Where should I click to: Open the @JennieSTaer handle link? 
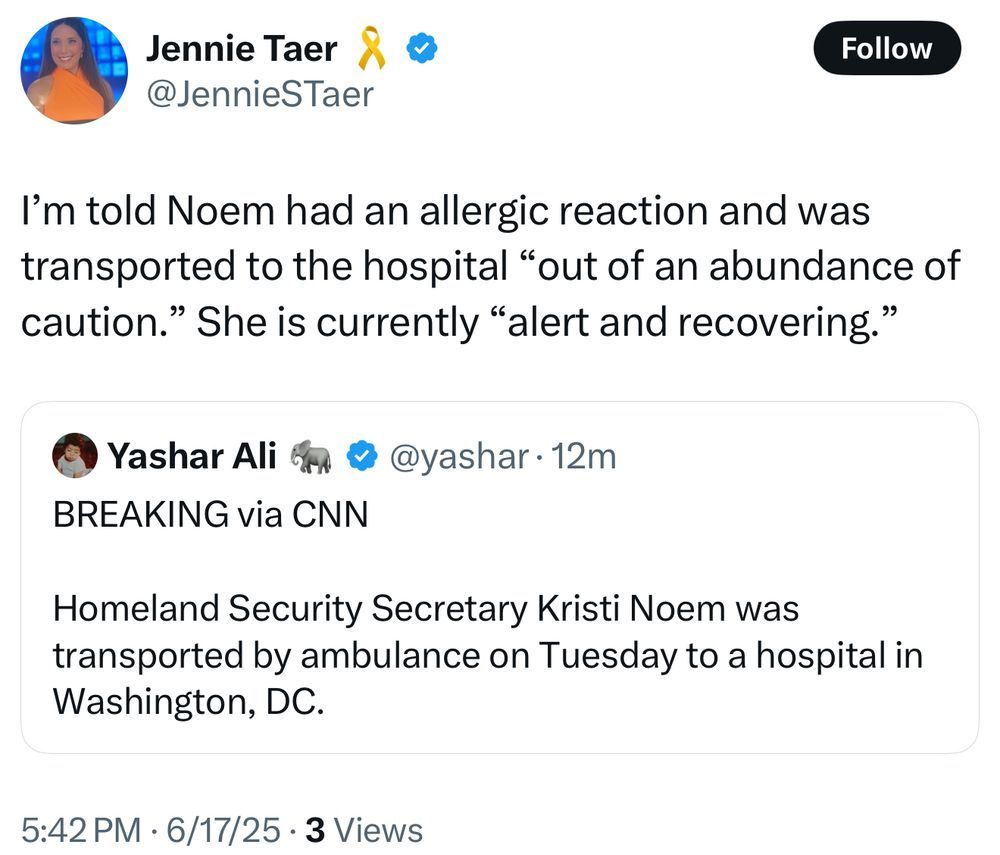pos(259,94)
